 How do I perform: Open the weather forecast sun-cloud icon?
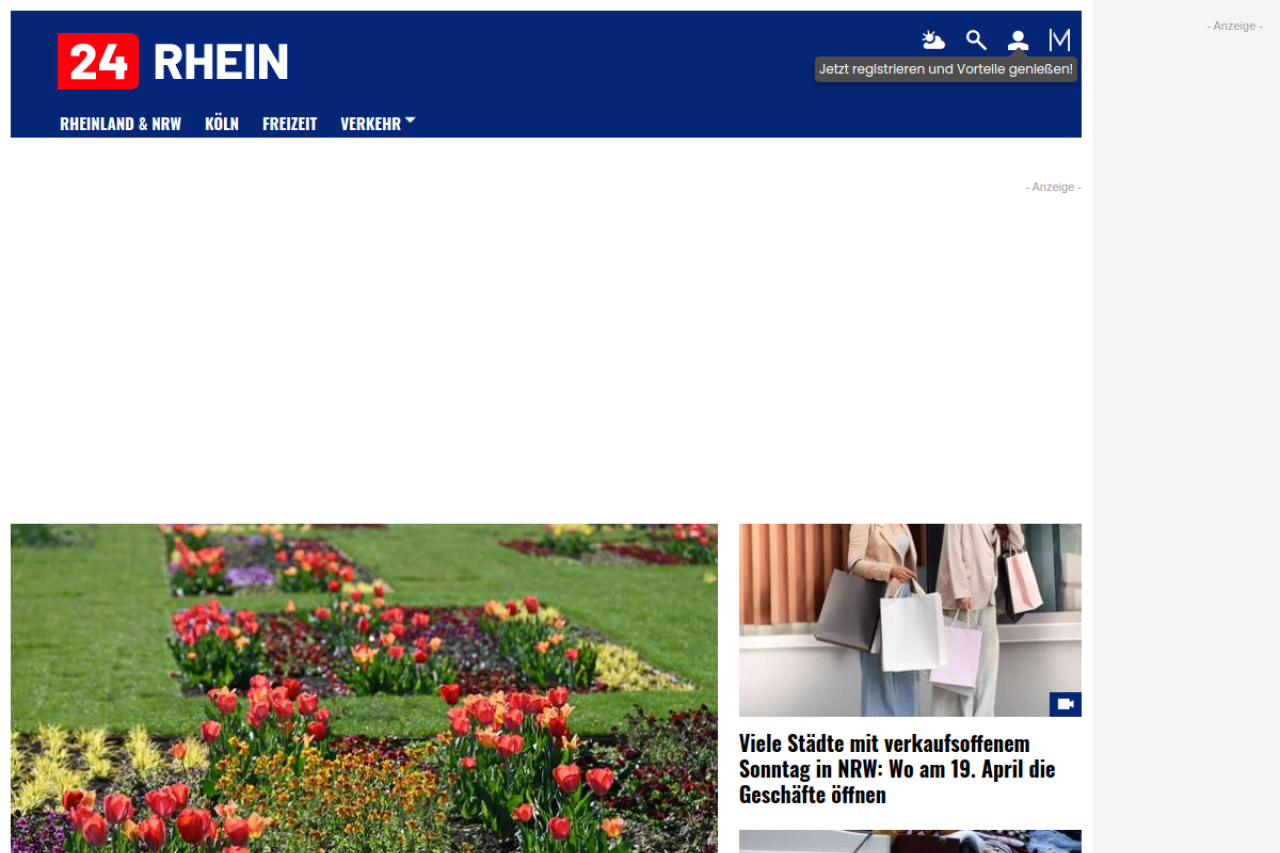(x=933, y=40)
